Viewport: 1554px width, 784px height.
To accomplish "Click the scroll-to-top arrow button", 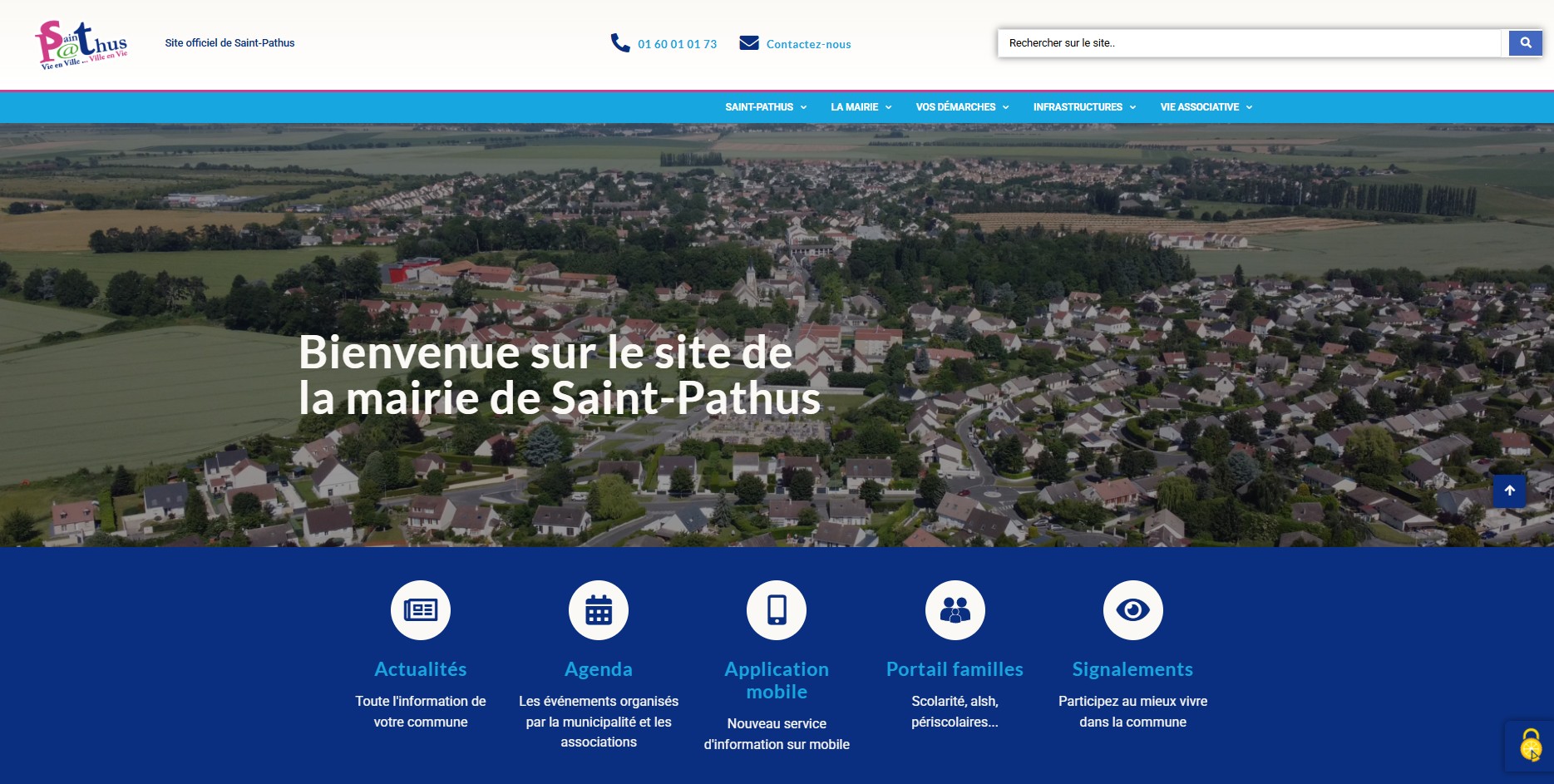I will tap(1509, 491).
